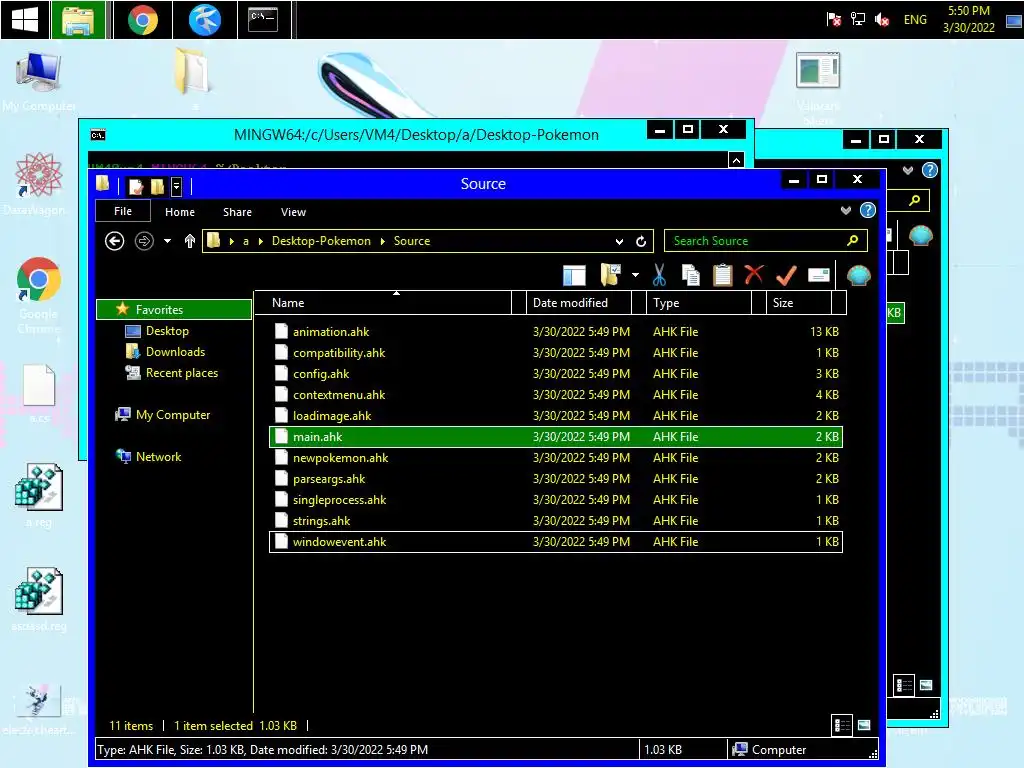Open Downloads in the navigation pane
This screenshot has height=768, width=1024.
point(175,352)
